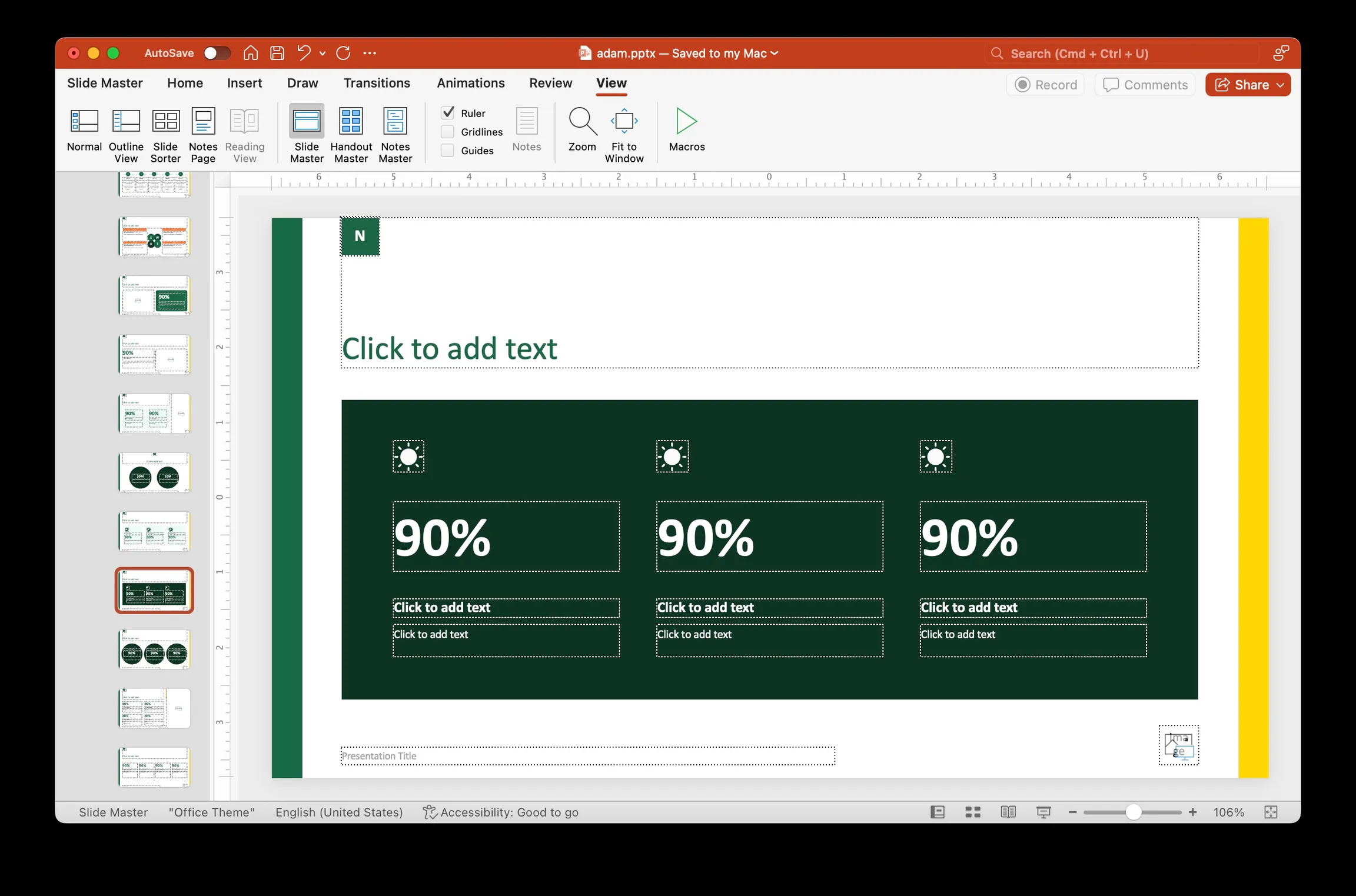The width and height of the screenshot is (1356, 896).
Task: Enable the Gridlines checkbox
Action: coord(448,132)
